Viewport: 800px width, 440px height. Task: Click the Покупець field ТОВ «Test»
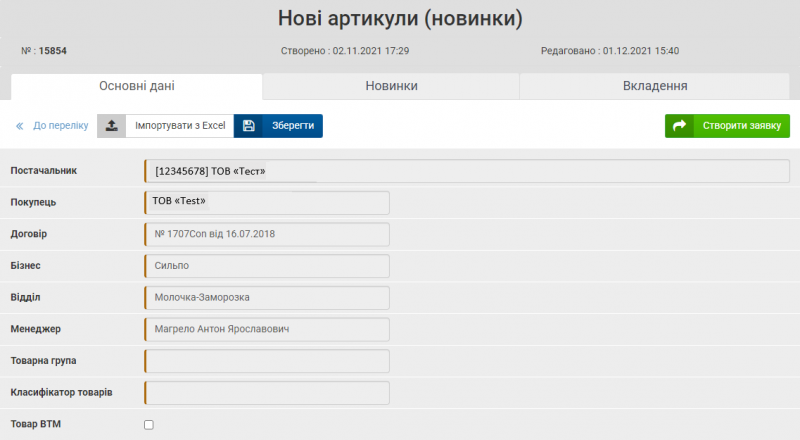click(267, 203)
